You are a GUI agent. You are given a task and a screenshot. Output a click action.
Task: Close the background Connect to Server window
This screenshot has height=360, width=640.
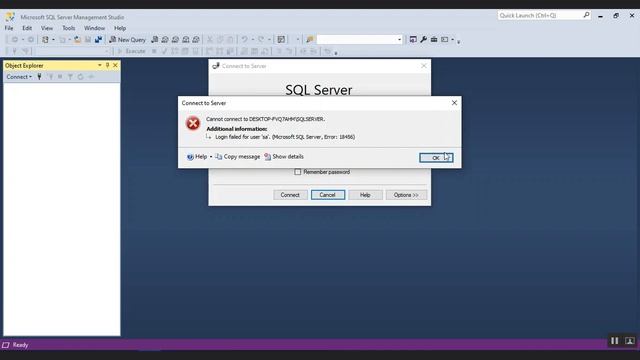424,66
